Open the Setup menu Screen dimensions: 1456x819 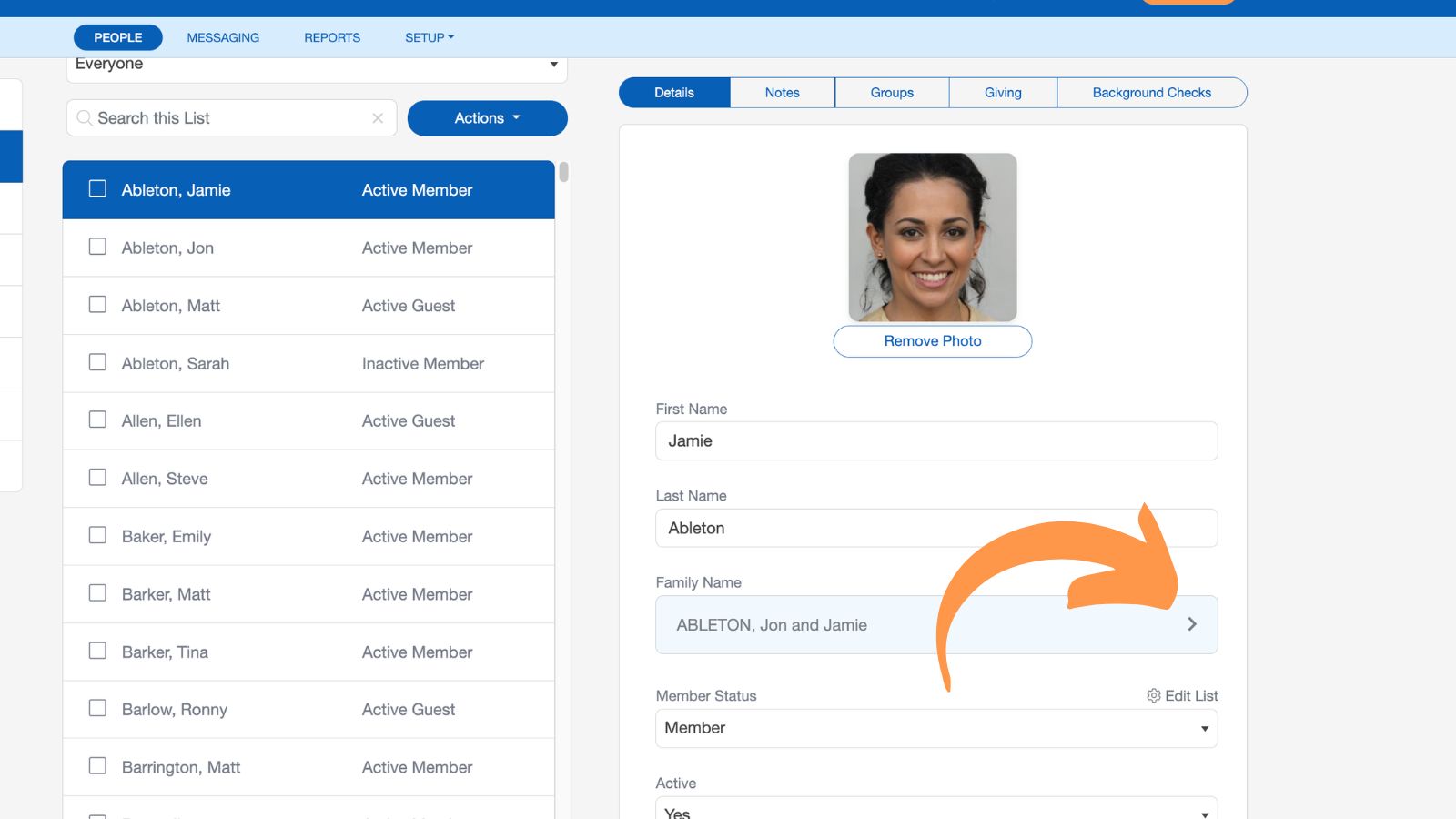(x=429, y=37)
